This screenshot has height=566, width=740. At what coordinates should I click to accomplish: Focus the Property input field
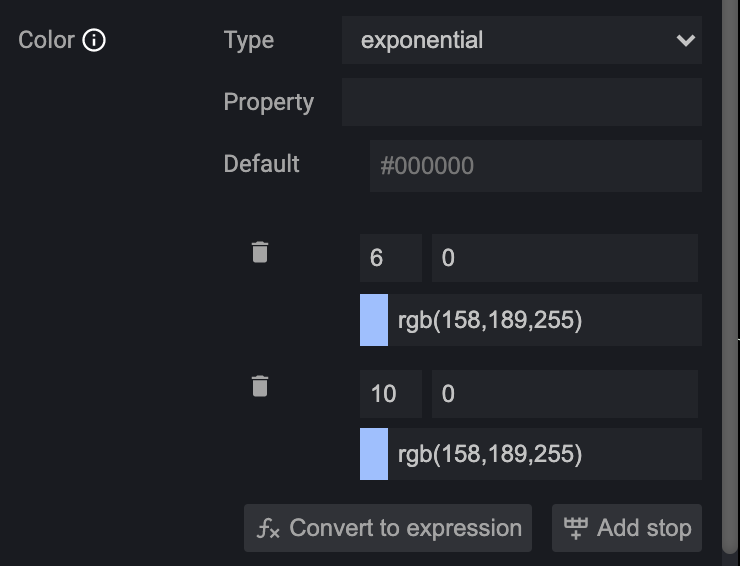(x=521, y=103)
